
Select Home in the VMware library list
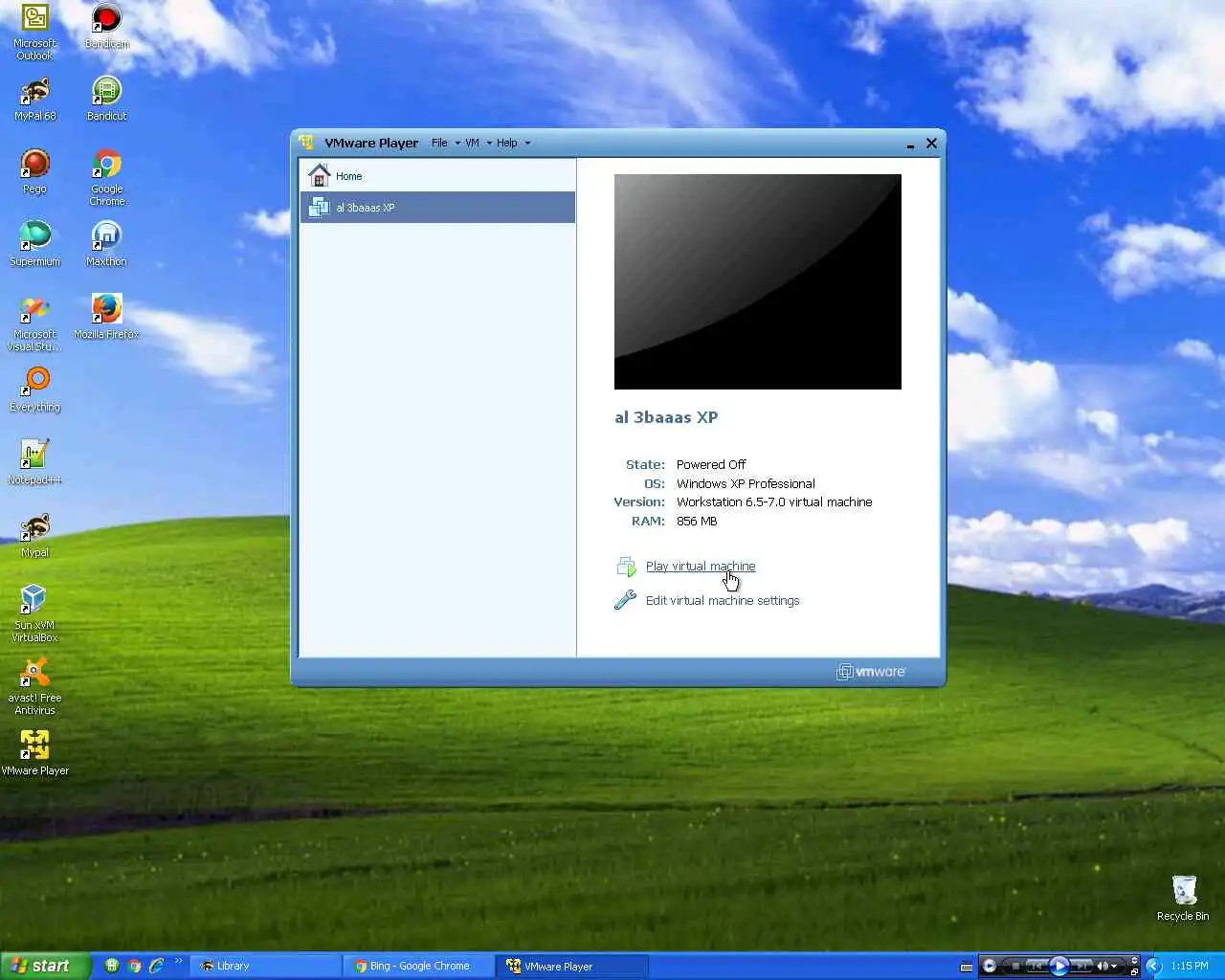[437, 176]
